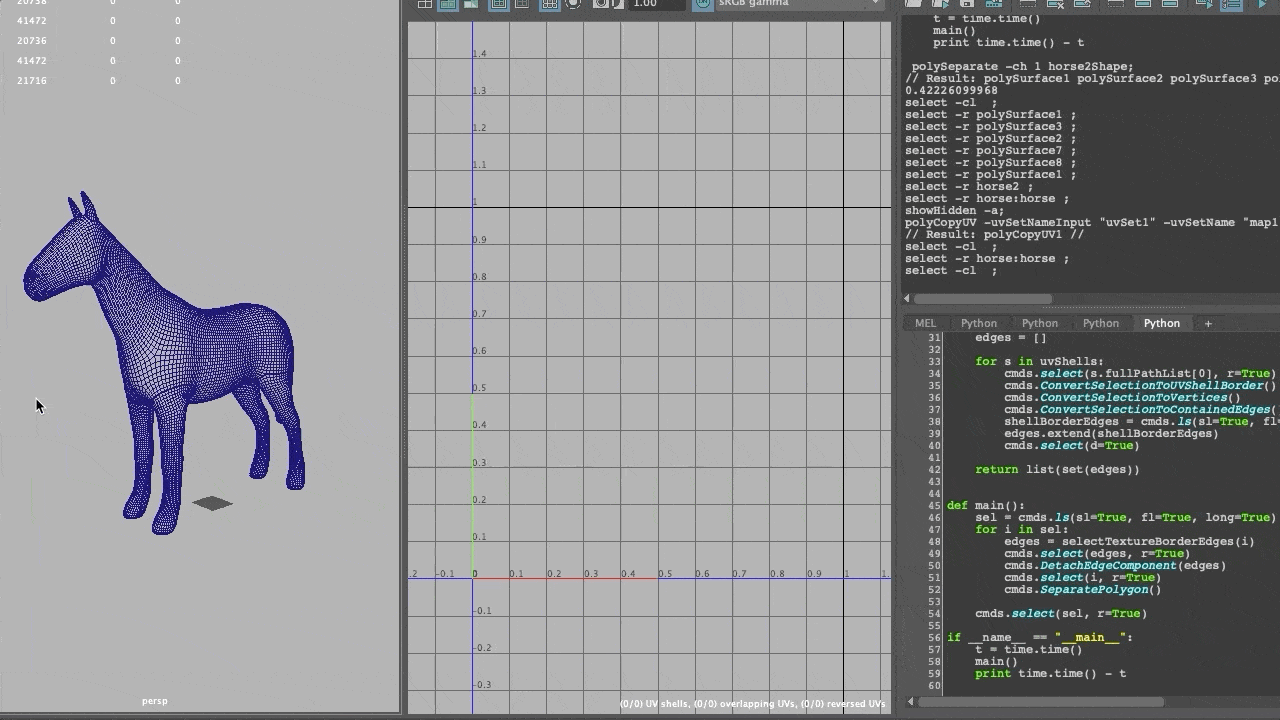Click the Clear Input icon with the X
The width and height of the screenshot is (1280, 720).
[x=1055, y=4]
